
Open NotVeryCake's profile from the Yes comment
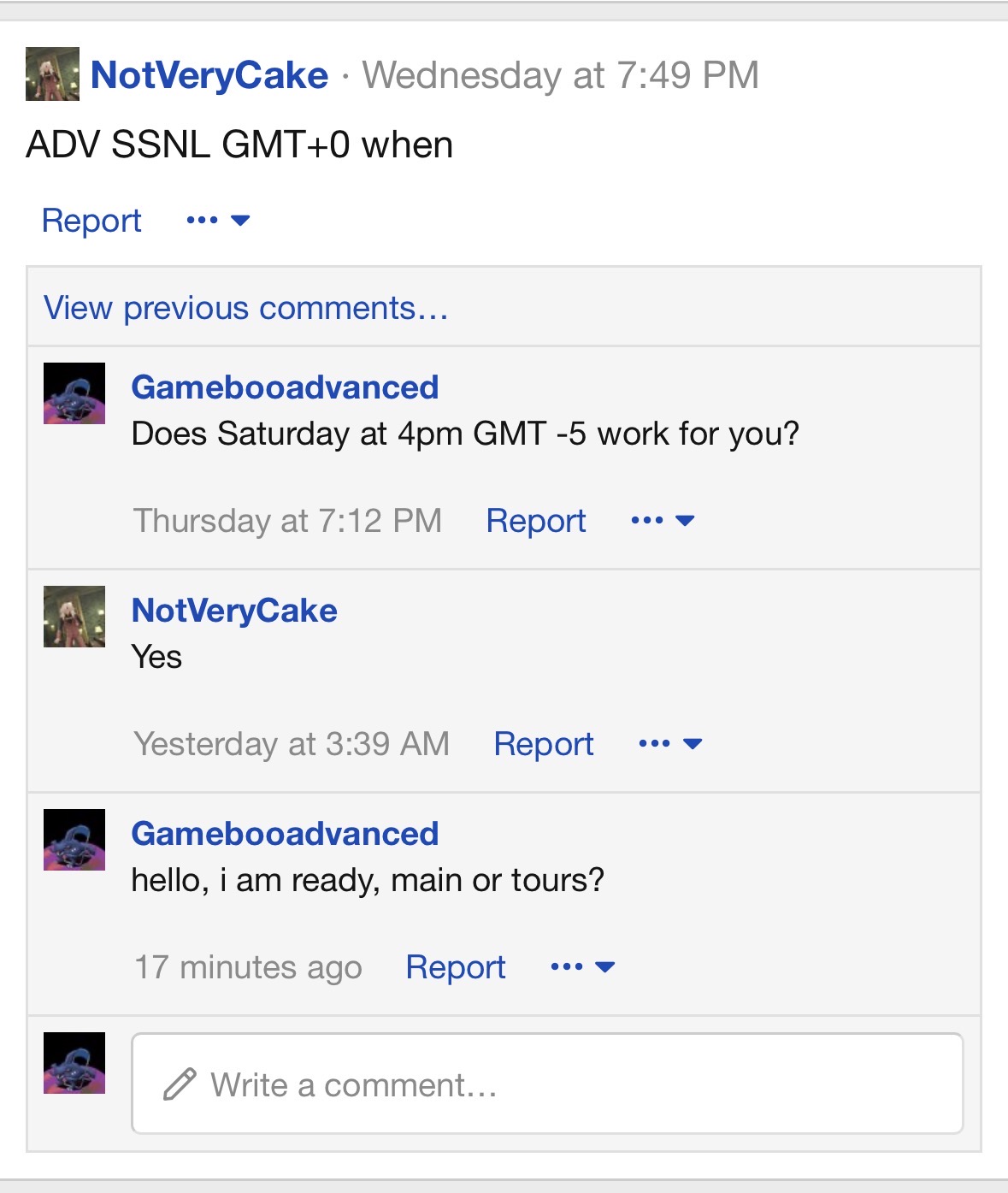click(234, 611)
